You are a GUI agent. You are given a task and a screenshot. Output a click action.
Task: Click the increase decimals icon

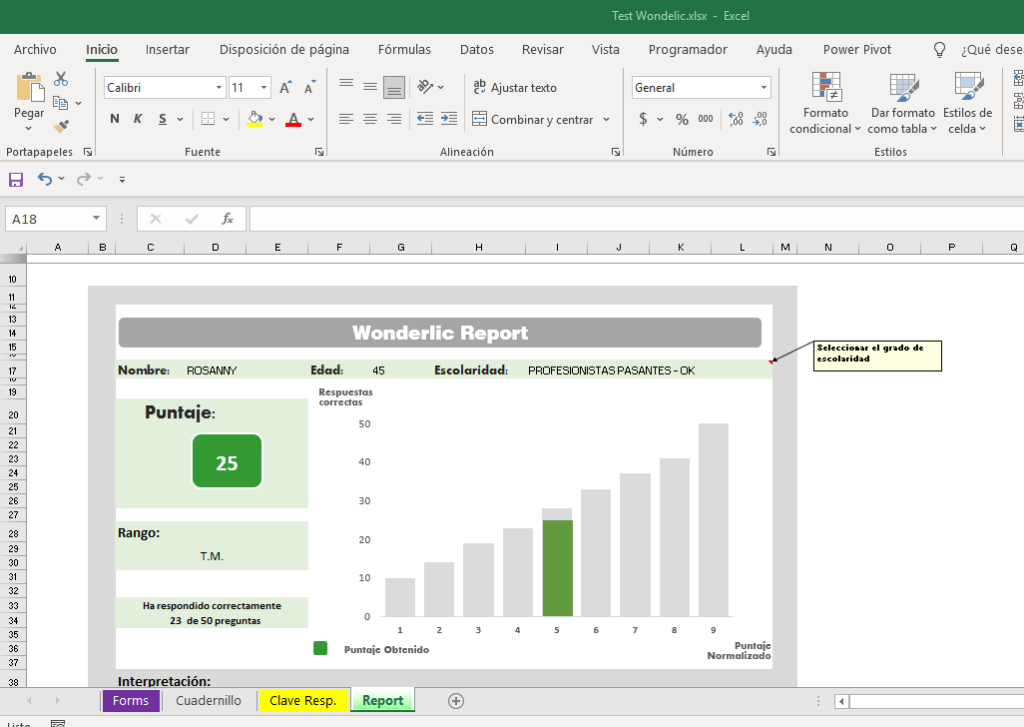[736, 119]
